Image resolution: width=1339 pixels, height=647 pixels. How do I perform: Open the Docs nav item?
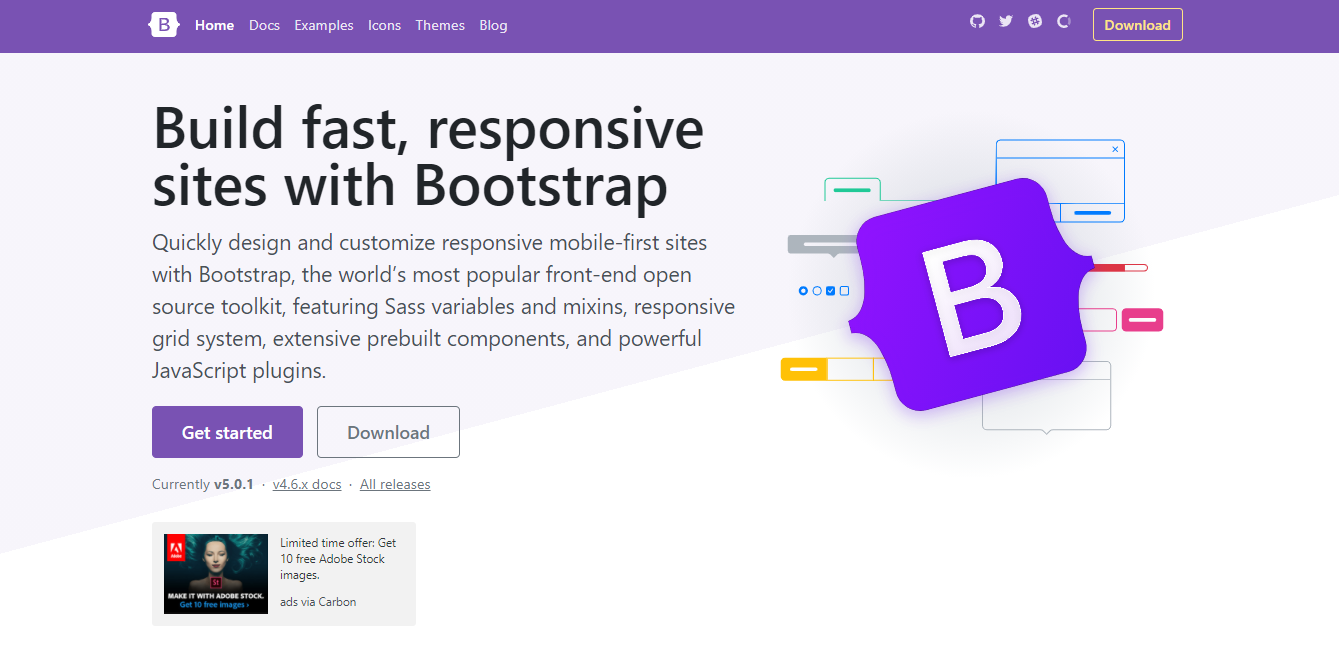pyautogui.click(x=264, y=25)
